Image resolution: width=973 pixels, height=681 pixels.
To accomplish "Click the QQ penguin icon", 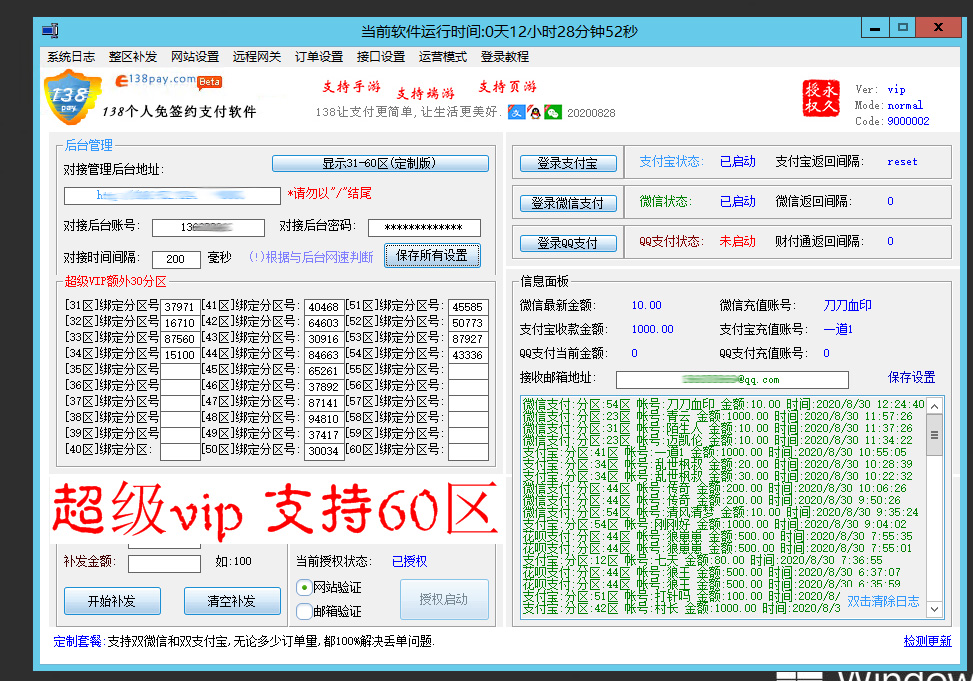I will pos(534,112).
